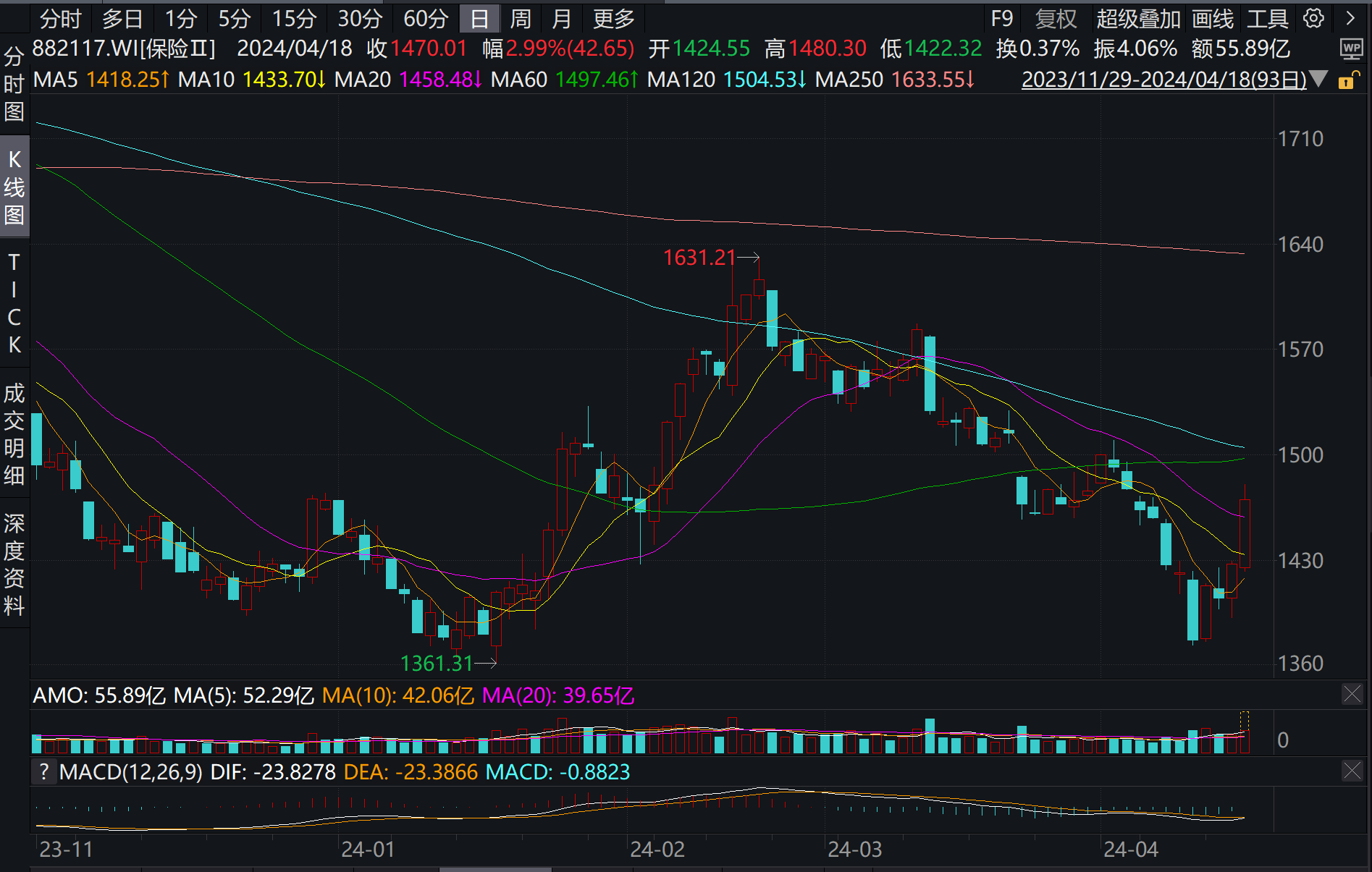Viewport: 1372px width, 872px height.
Task: Expand the toolbar with the right chevron
Action: [1350, 18]
